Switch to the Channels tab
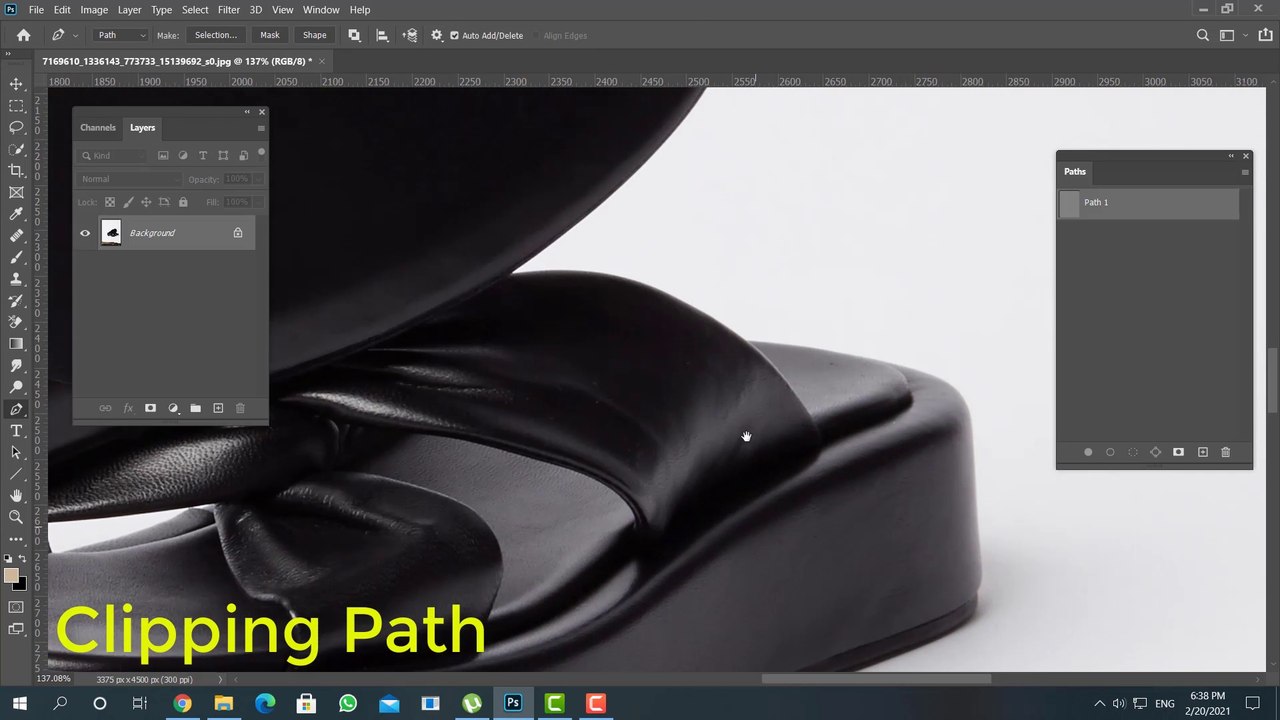1280x720 pixels. [98, 128]
